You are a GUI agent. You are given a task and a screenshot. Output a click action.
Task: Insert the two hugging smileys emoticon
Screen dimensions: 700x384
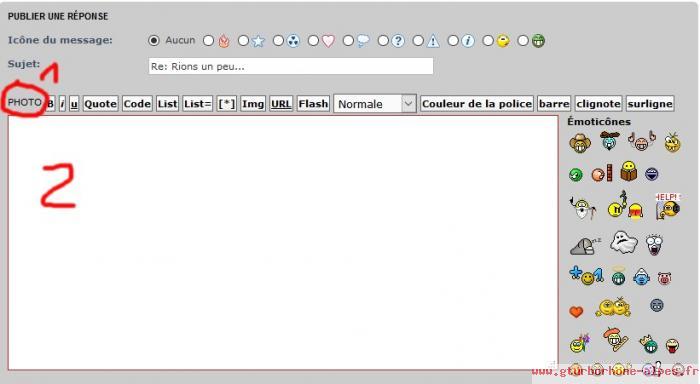tap(613, 307)
